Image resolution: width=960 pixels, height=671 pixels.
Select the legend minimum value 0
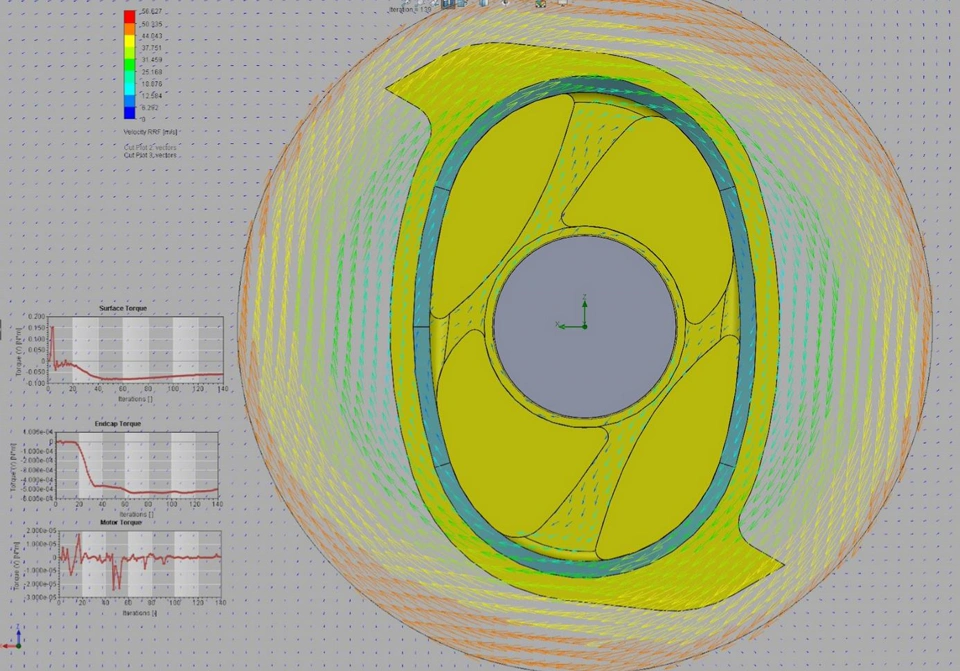coord(144,119)
